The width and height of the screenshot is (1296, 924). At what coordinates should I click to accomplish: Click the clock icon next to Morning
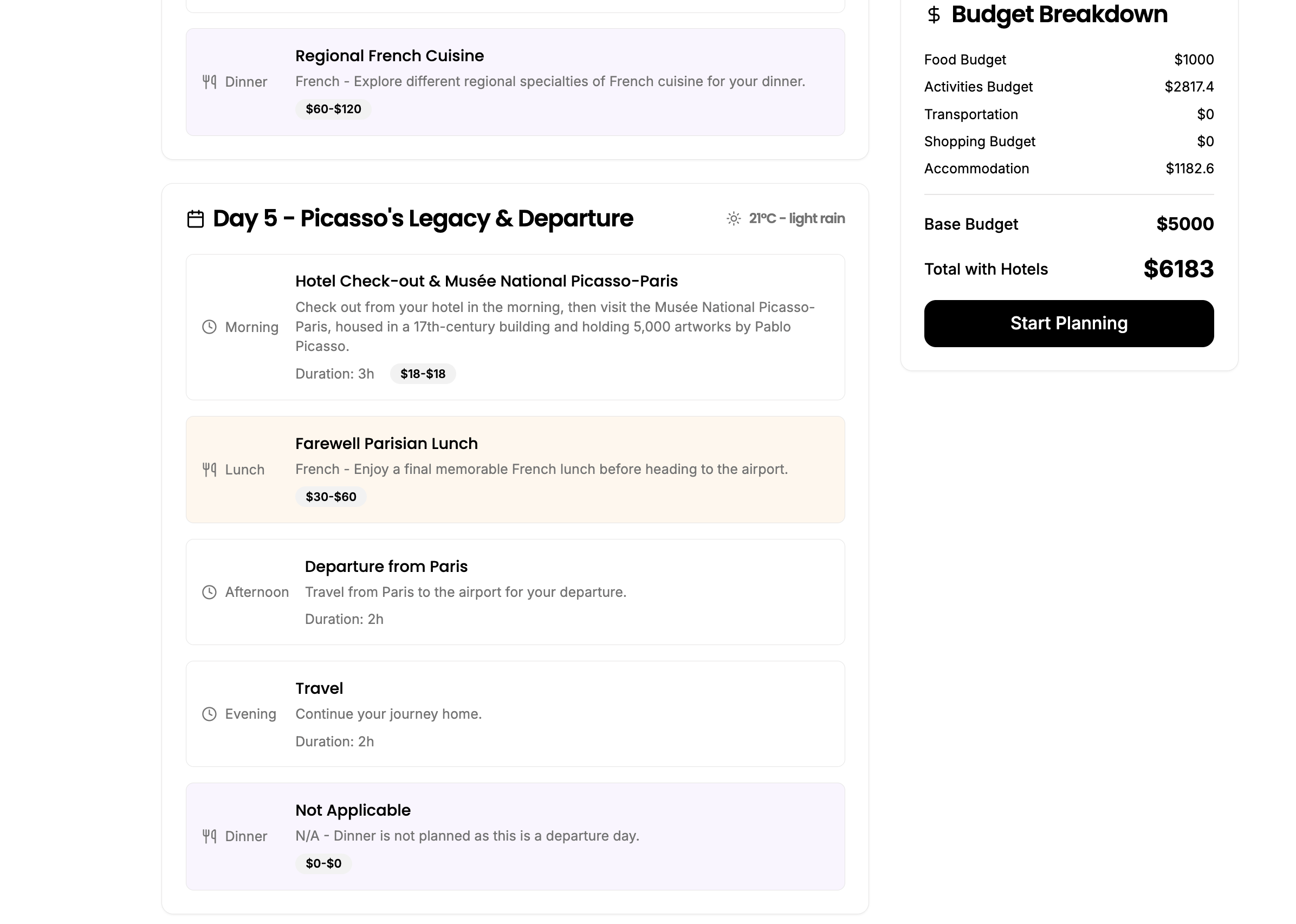click(210, 327)
